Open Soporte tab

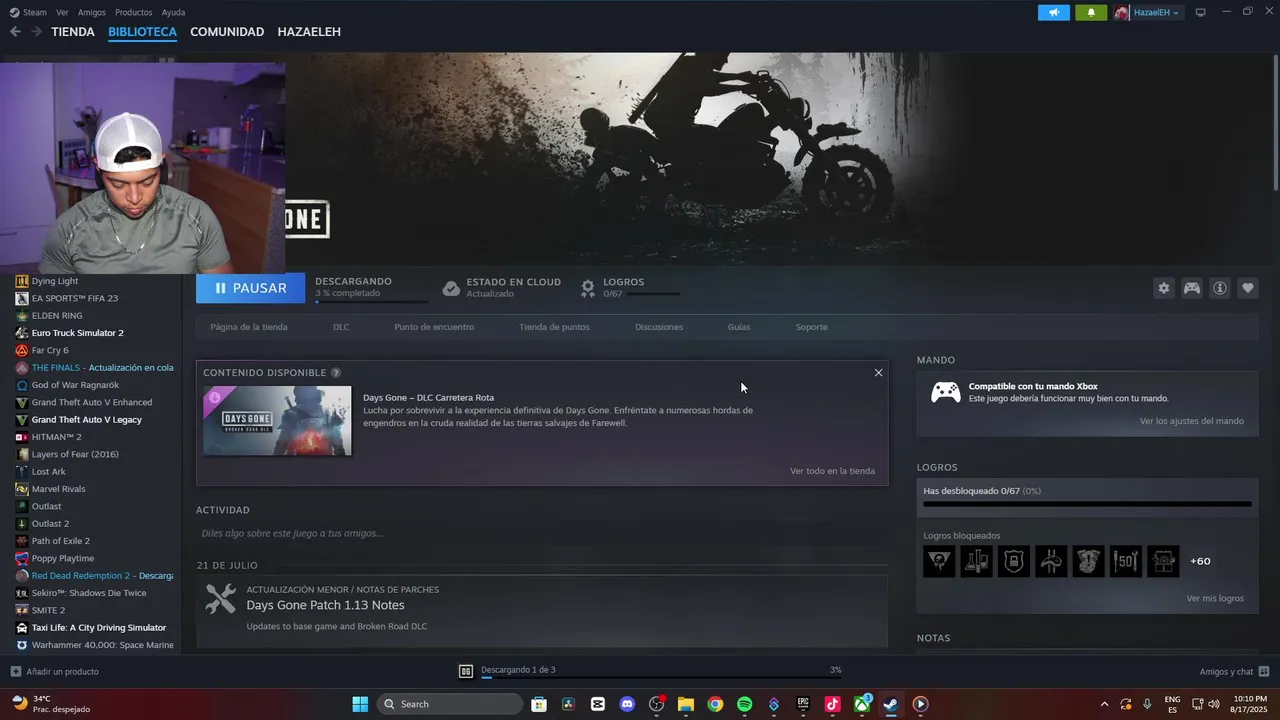click(x=811, y=327)
